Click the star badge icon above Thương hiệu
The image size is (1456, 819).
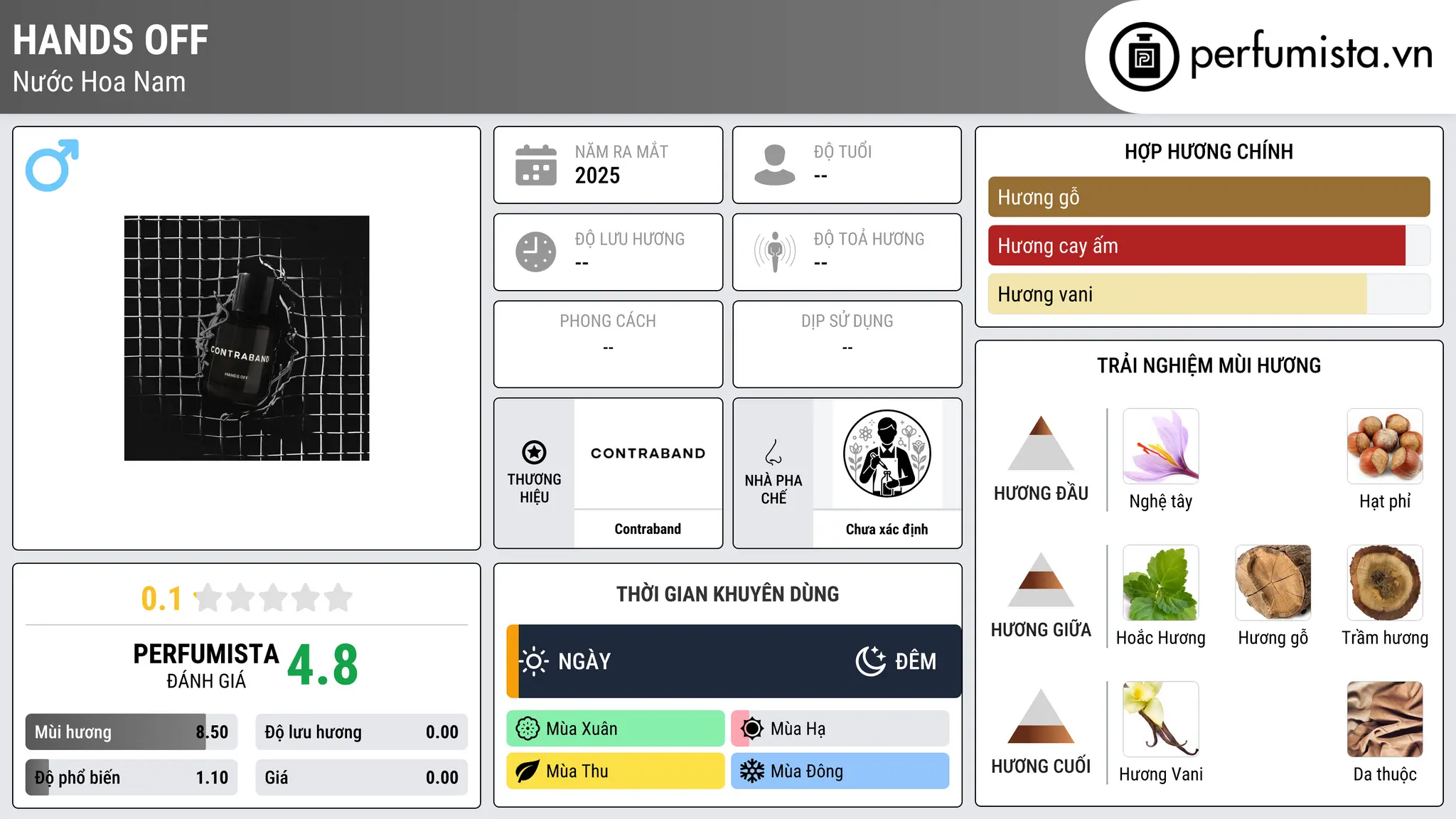click(534, 452)
